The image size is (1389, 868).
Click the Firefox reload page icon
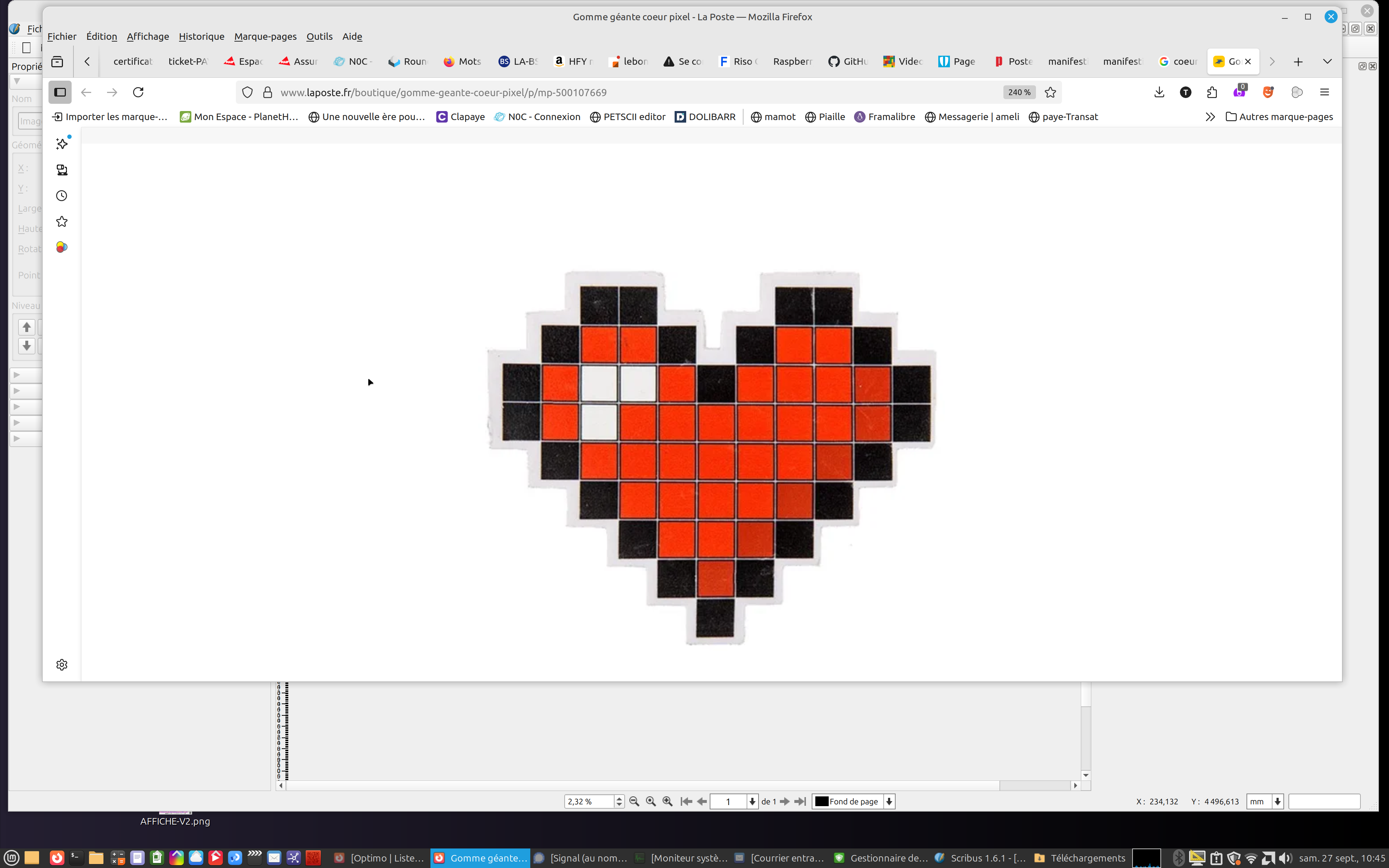point(138,93)
